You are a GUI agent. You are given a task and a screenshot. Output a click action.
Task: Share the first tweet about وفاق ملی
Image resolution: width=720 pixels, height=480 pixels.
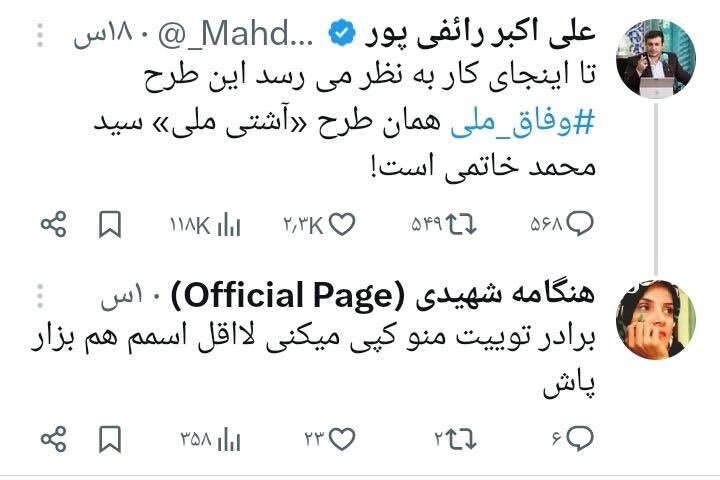pos(53,225)
